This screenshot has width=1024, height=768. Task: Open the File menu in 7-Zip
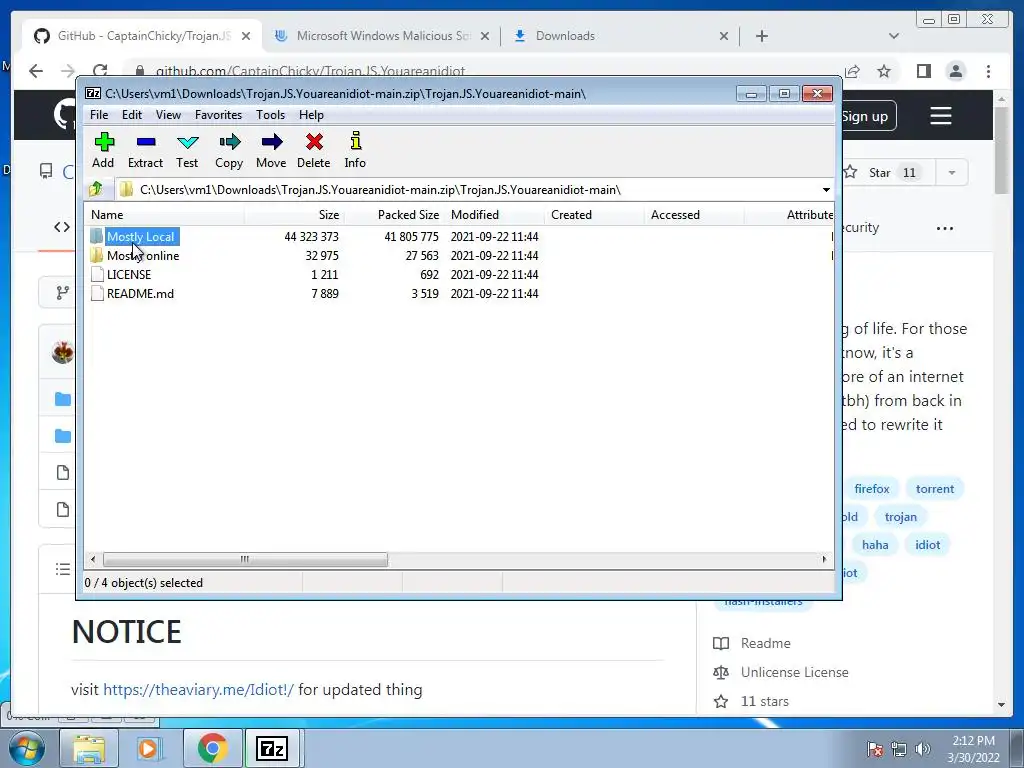[99, 115]
